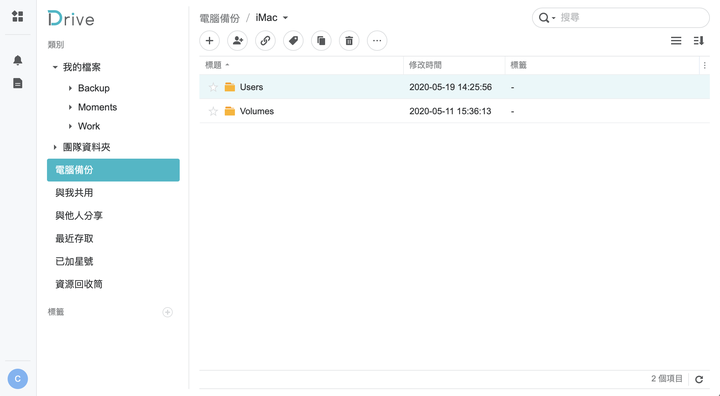Screen dimensions: 720x396
Task: Click the tag label icon
Action: tap(293, 41)
